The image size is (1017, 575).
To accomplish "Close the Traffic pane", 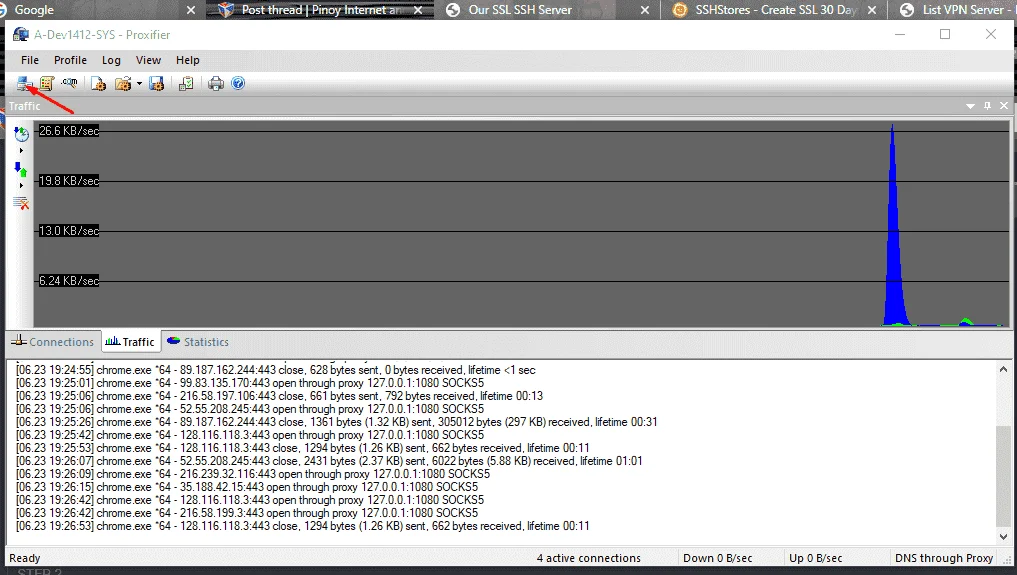I will click(1004, 106).
